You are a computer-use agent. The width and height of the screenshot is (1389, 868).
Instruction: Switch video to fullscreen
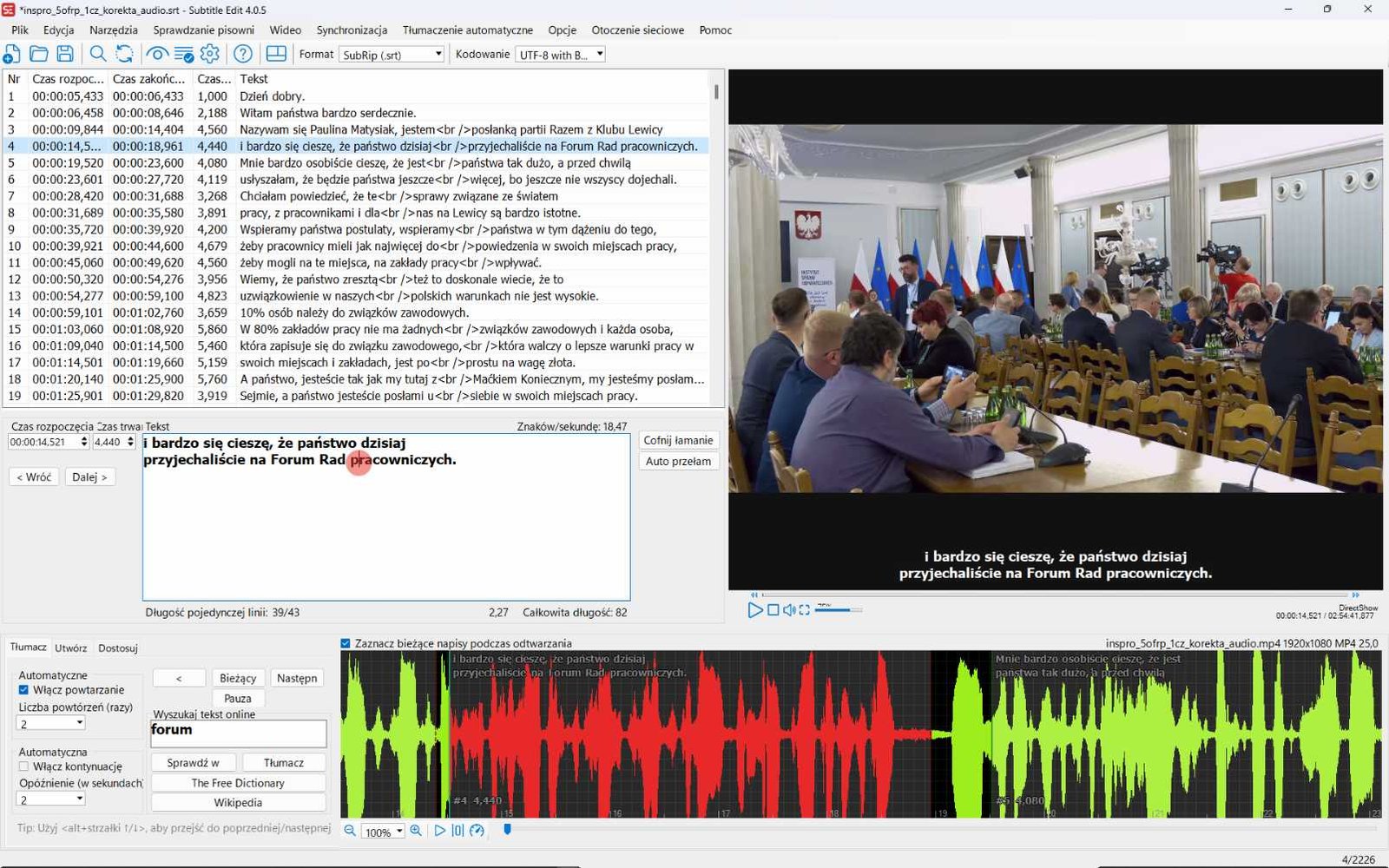(x=805, y=610)
